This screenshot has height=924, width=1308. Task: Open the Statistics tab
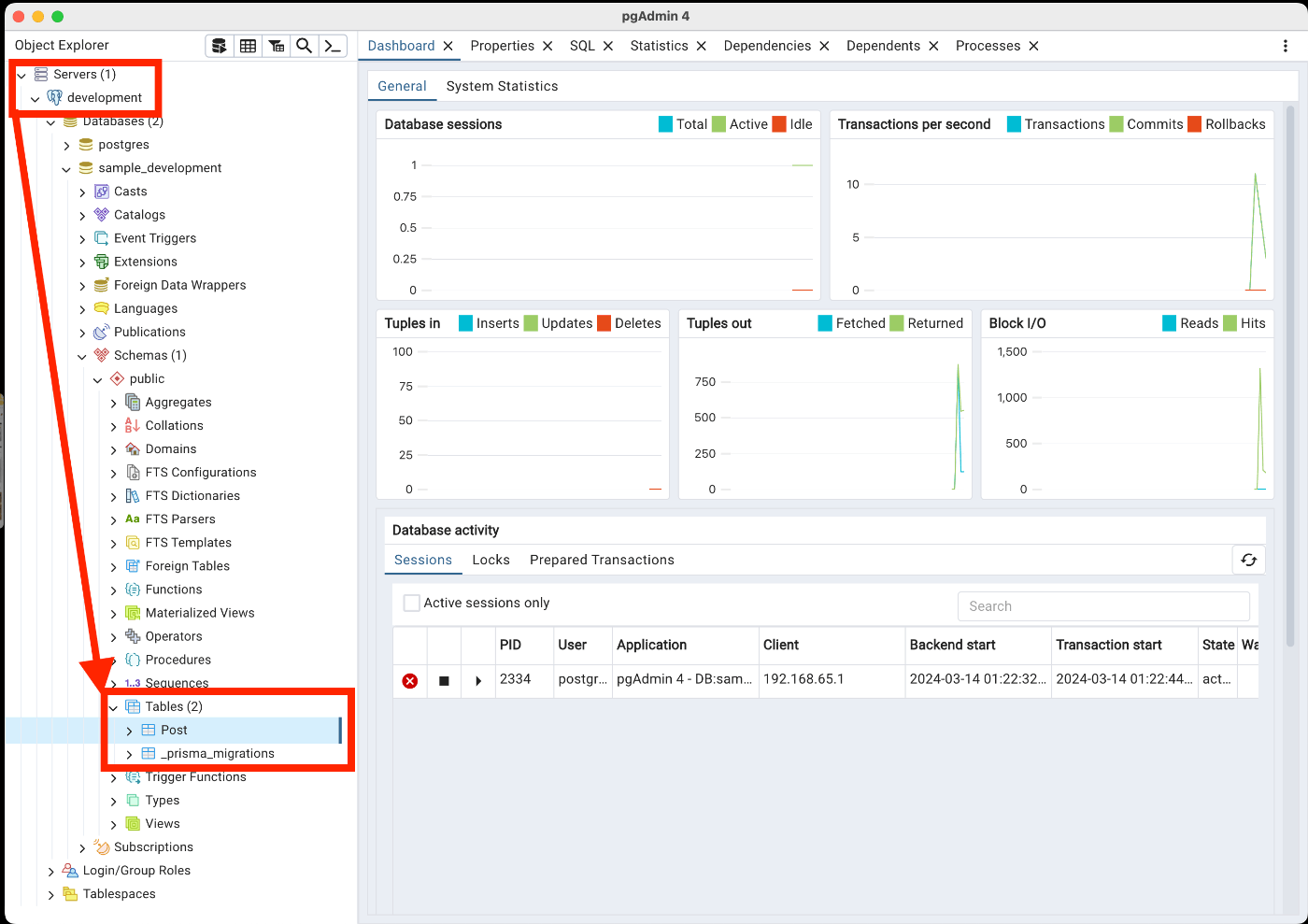[x=659, y=46]
